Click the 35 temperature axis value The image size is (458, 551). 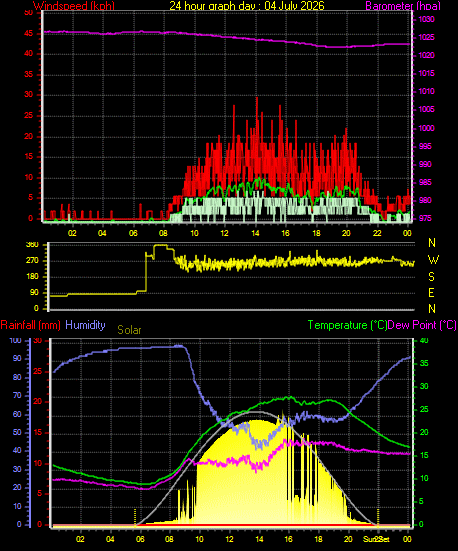pyautogui.click(x=424, y=363)
